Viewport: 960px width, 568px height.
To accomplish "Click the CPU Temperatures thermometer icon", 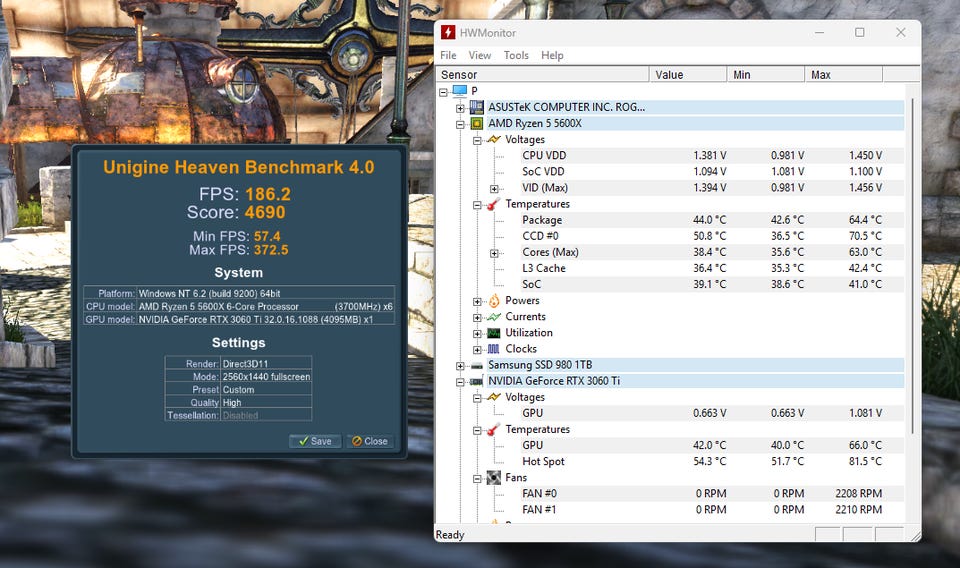I will point(493,204).
